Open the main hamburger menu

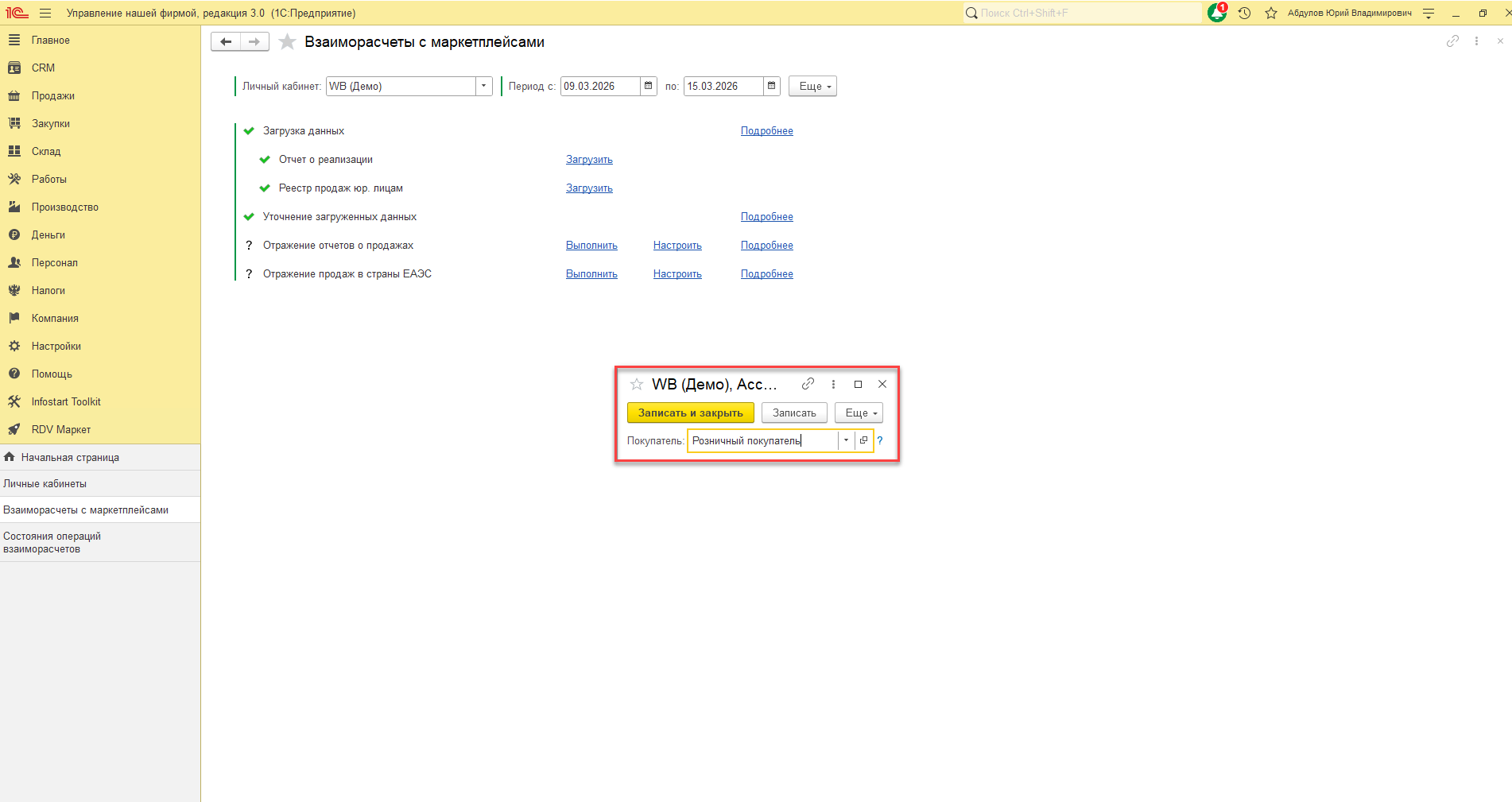45,13
